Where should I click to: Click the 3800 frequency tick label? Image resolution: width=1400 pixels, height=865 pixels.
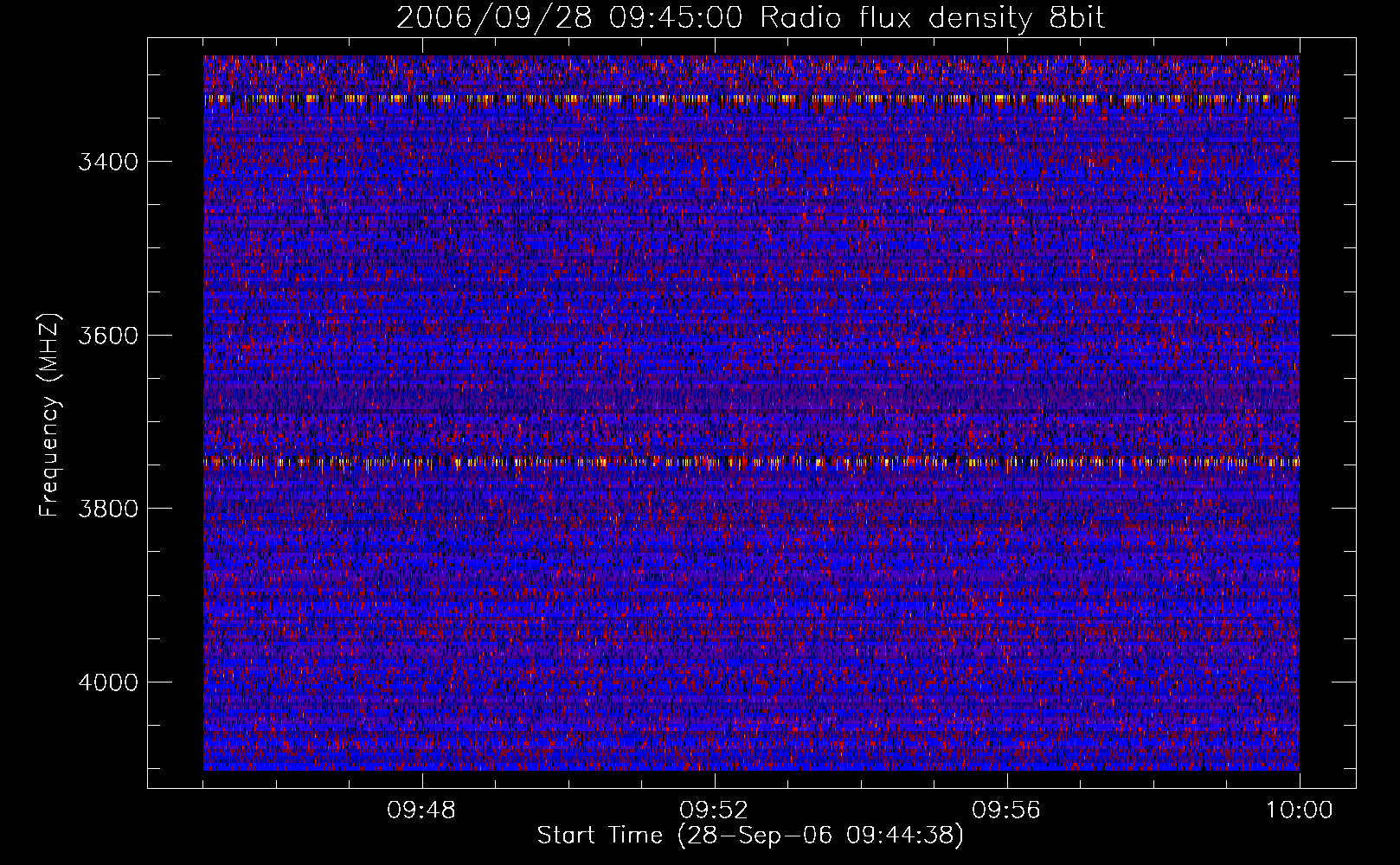click(x=108, y=509)
